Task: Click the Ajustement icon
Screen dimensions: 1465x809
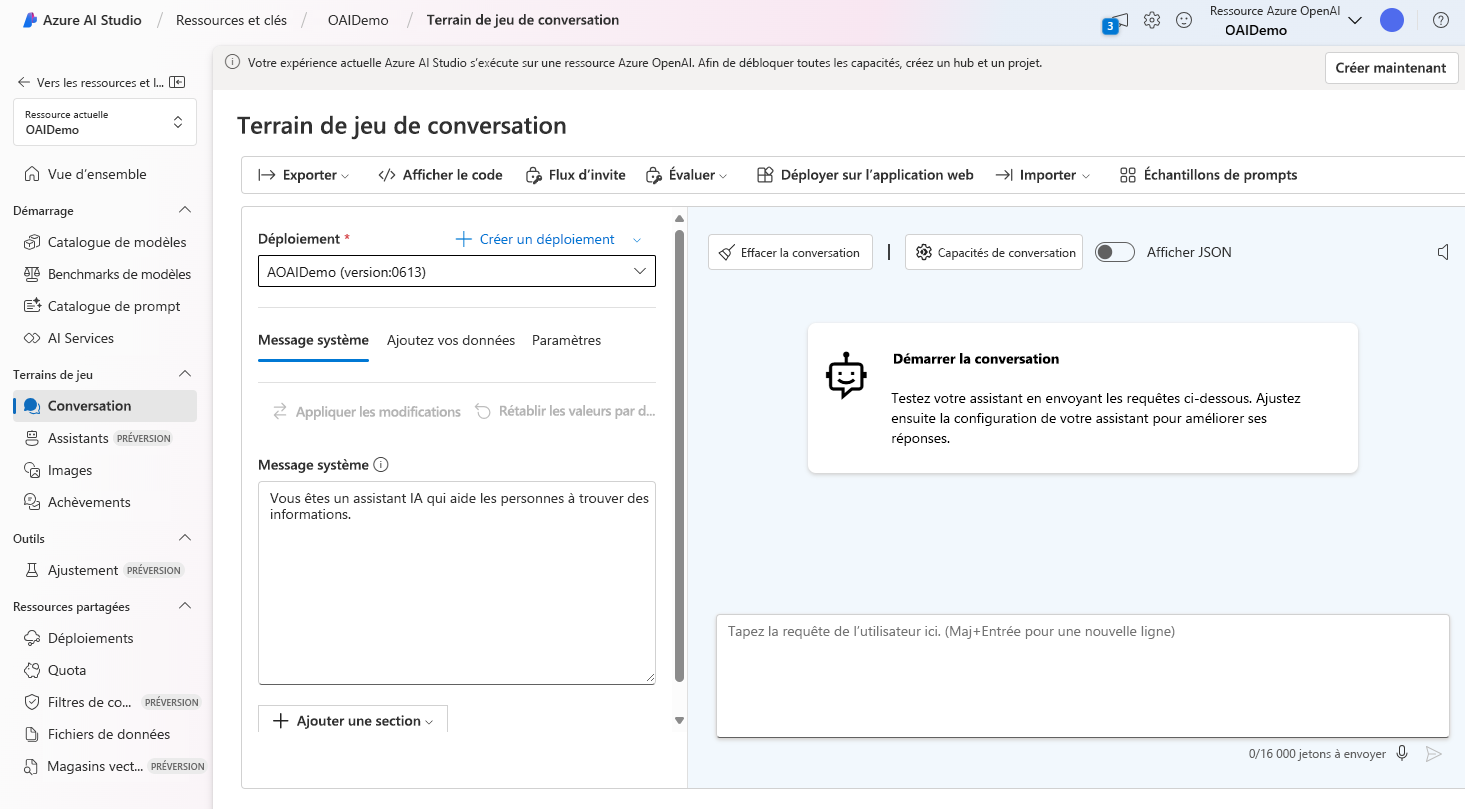Action: (32, 570)
